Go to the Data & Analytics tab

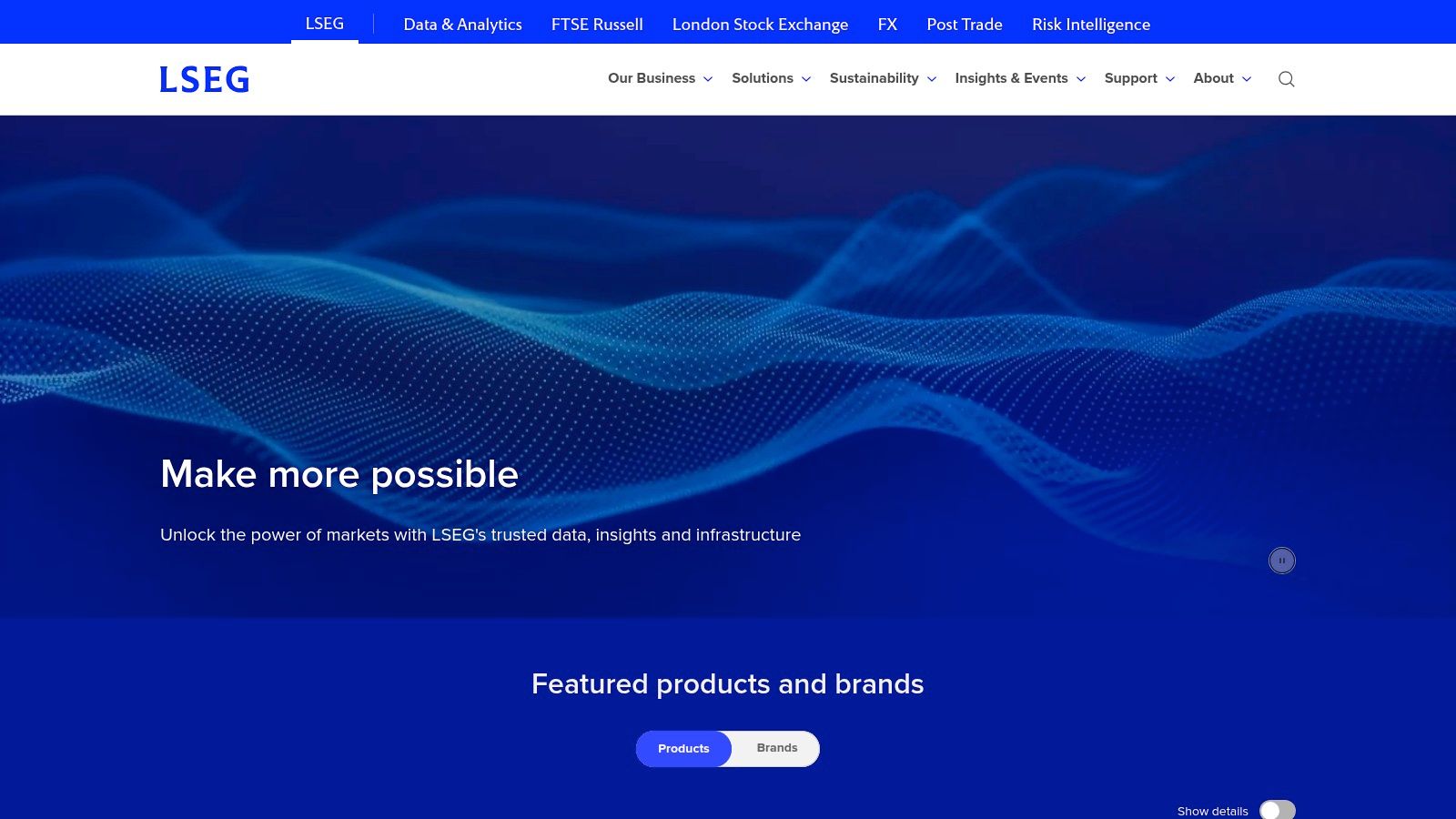pyautogui.click(x=462, y=25)
